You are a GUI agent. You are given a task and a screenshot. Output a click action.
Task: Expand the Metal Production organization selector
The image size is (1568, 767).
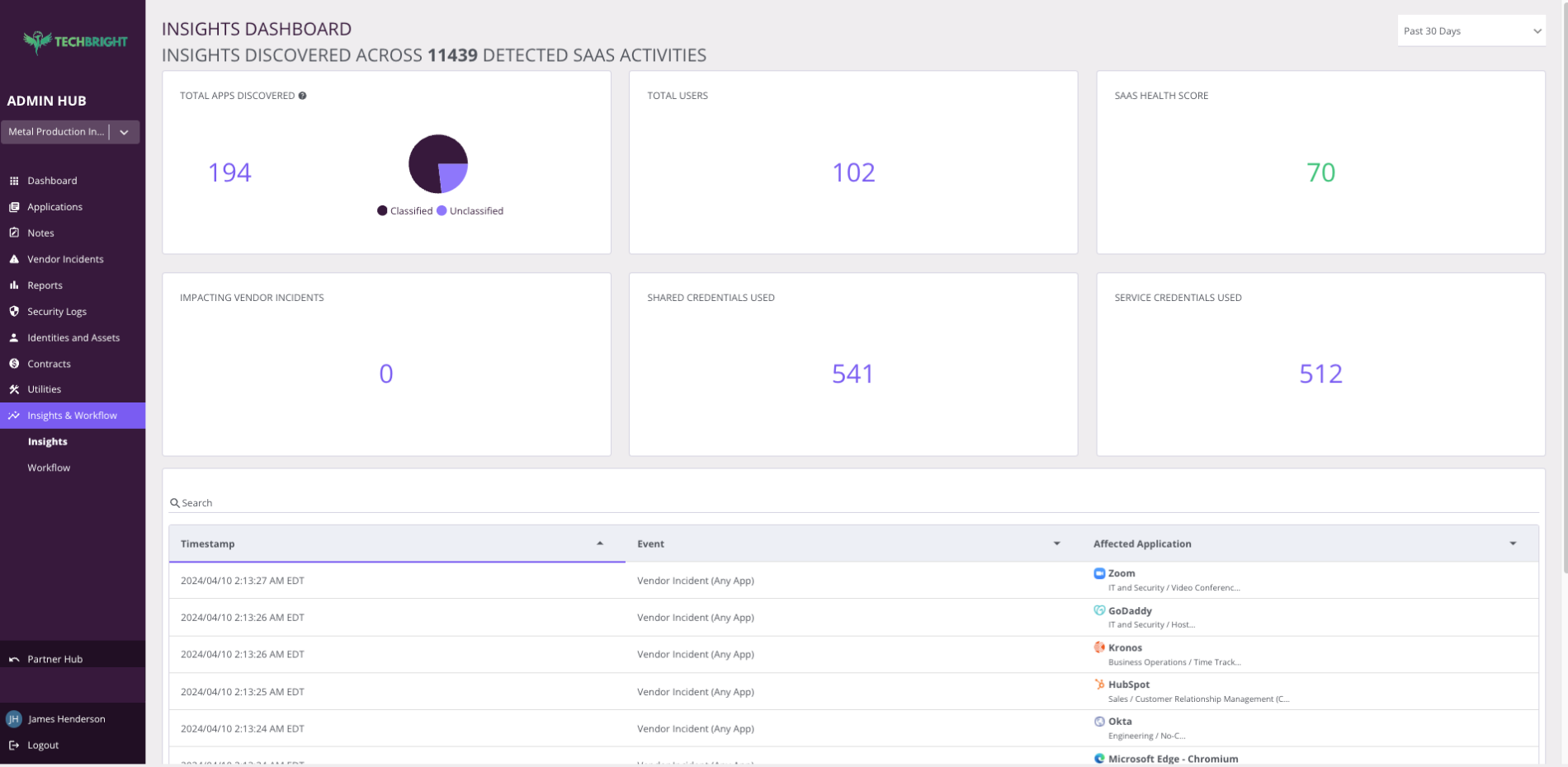click(124, 131)
